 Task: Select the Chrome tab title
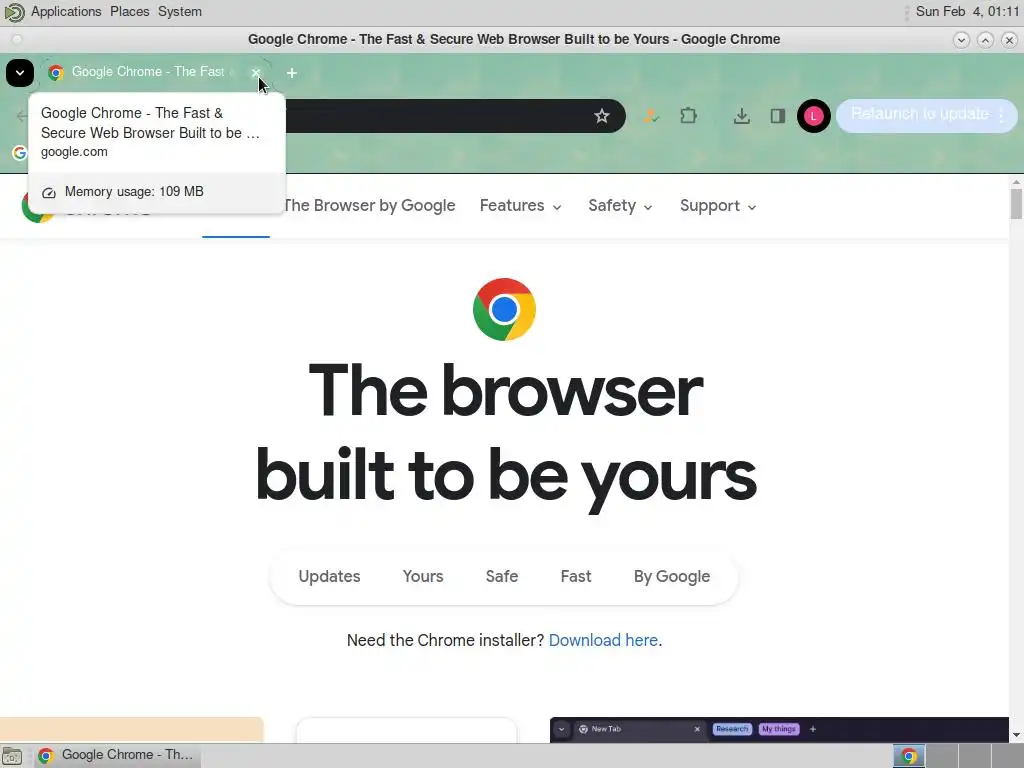coord(148,72)
